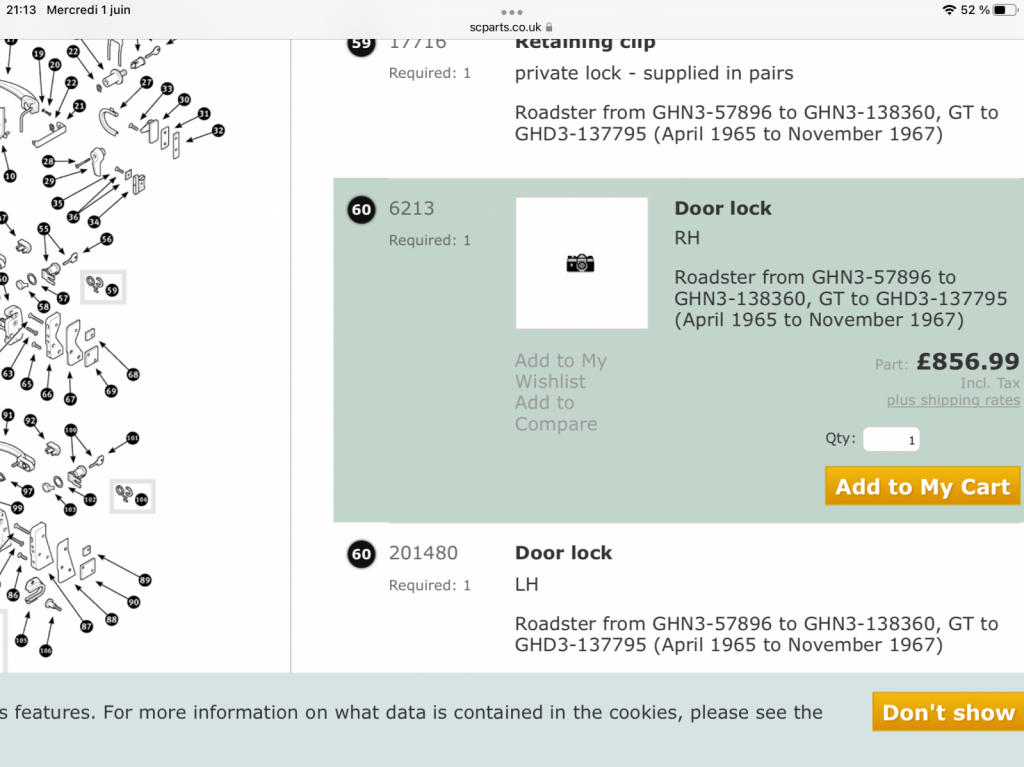Viewport: 1024px width, 767px height.
Task: Focus the Qty input field
Action: coord(891,439)
